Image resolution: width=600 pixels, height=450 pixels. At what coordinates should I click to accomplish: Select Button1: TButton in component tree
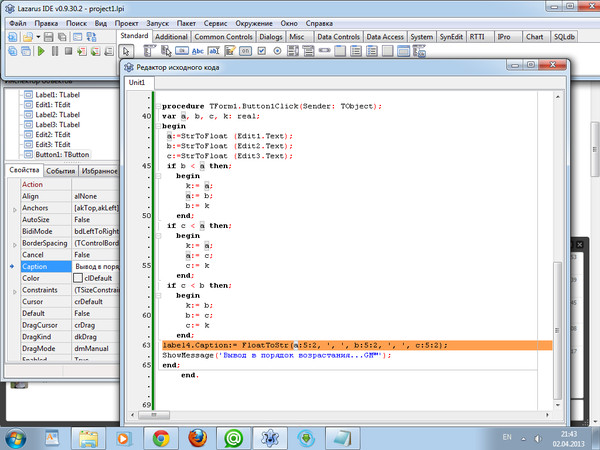click(x=62, y=156)
